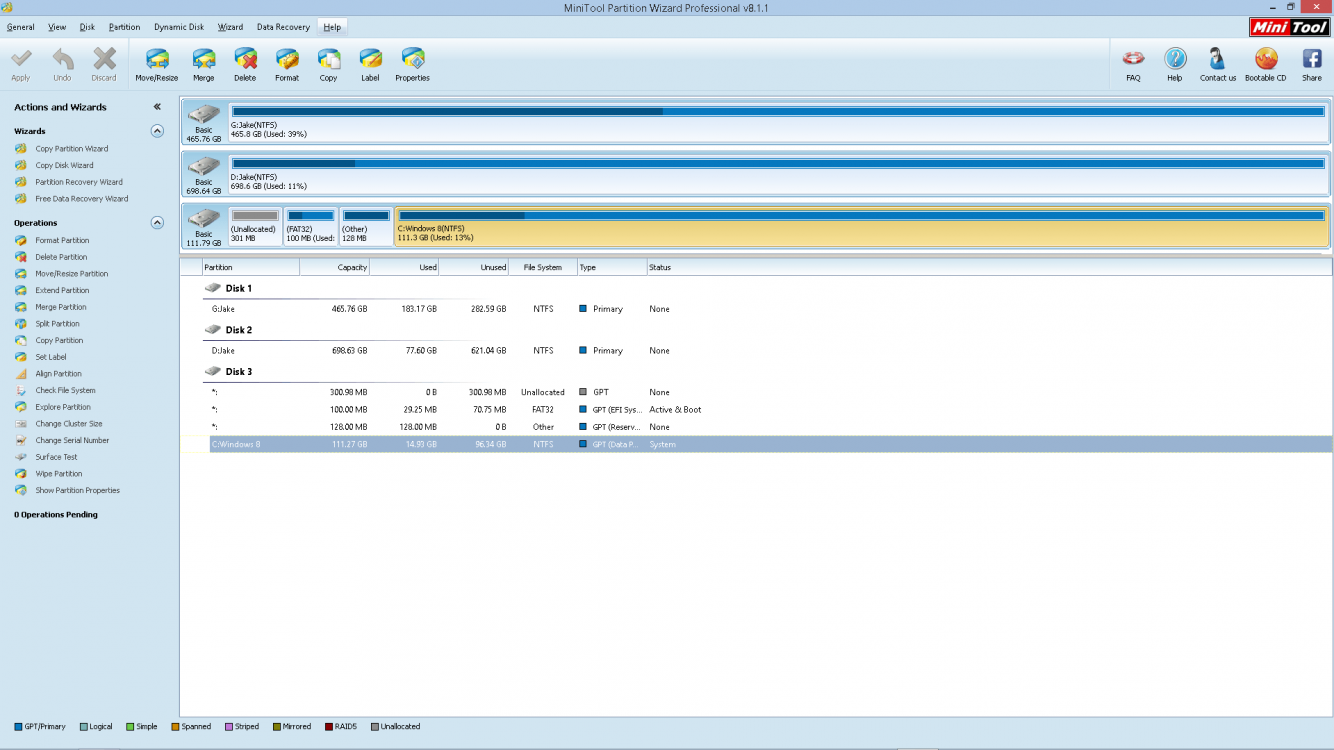
Task: Click the Undo arrow icon
Action: coord(62,59)
